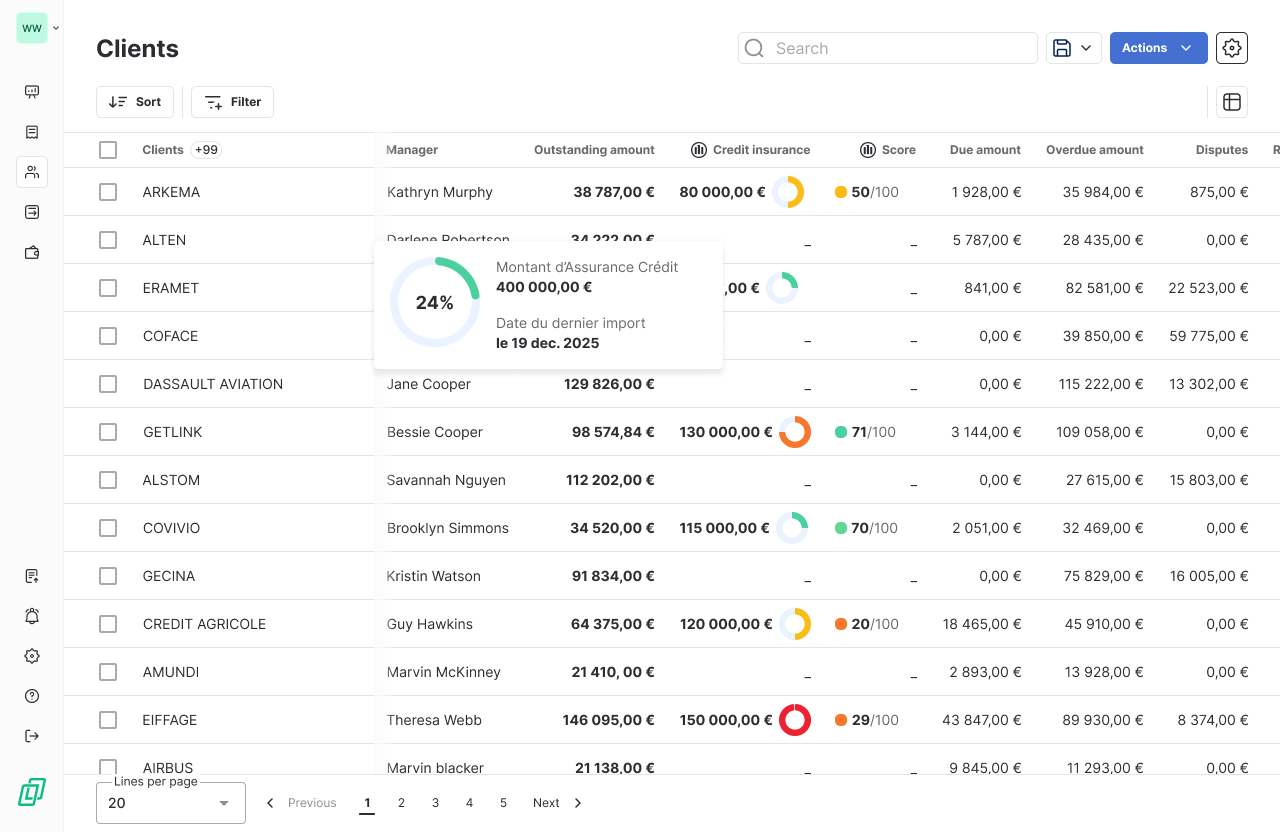Open the help question mark icon
Screen dimensions: 1280x832
coord(32,696)
